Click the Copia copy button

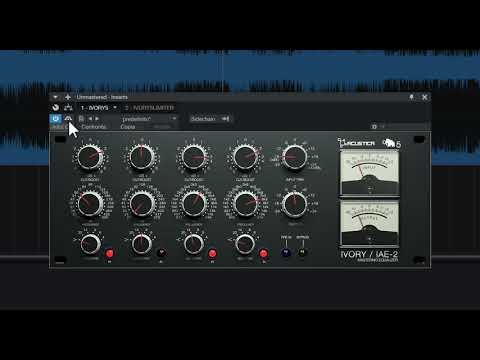128,127
